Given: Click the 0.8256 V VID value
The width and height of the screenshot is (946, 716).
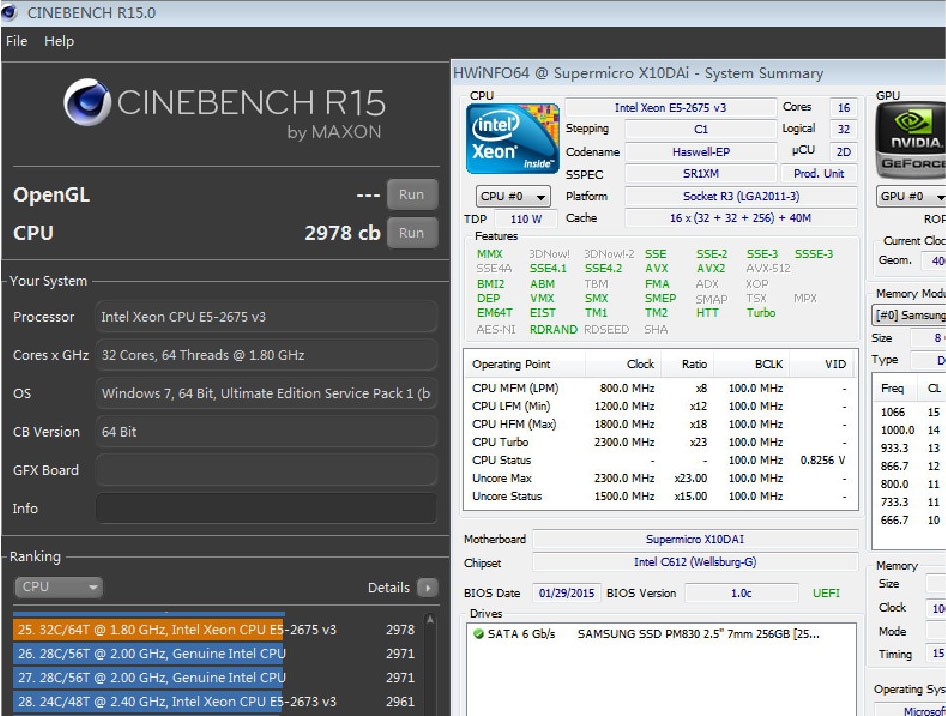Looking at the screenshot, I should click(823, 460).
